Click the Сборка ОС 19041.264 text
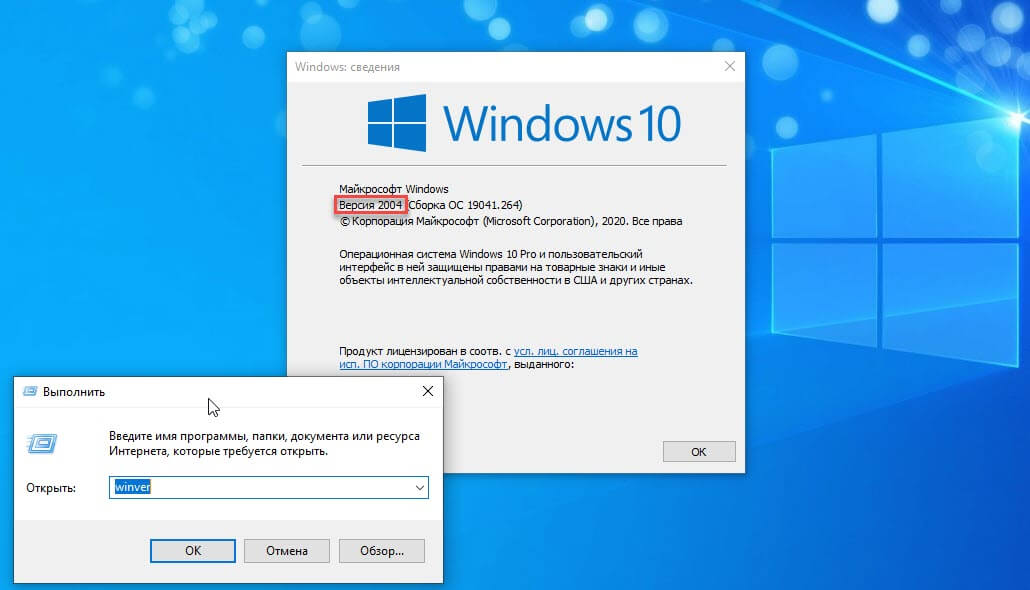This screenshot has height=590, width=1030. pos(465,205)
